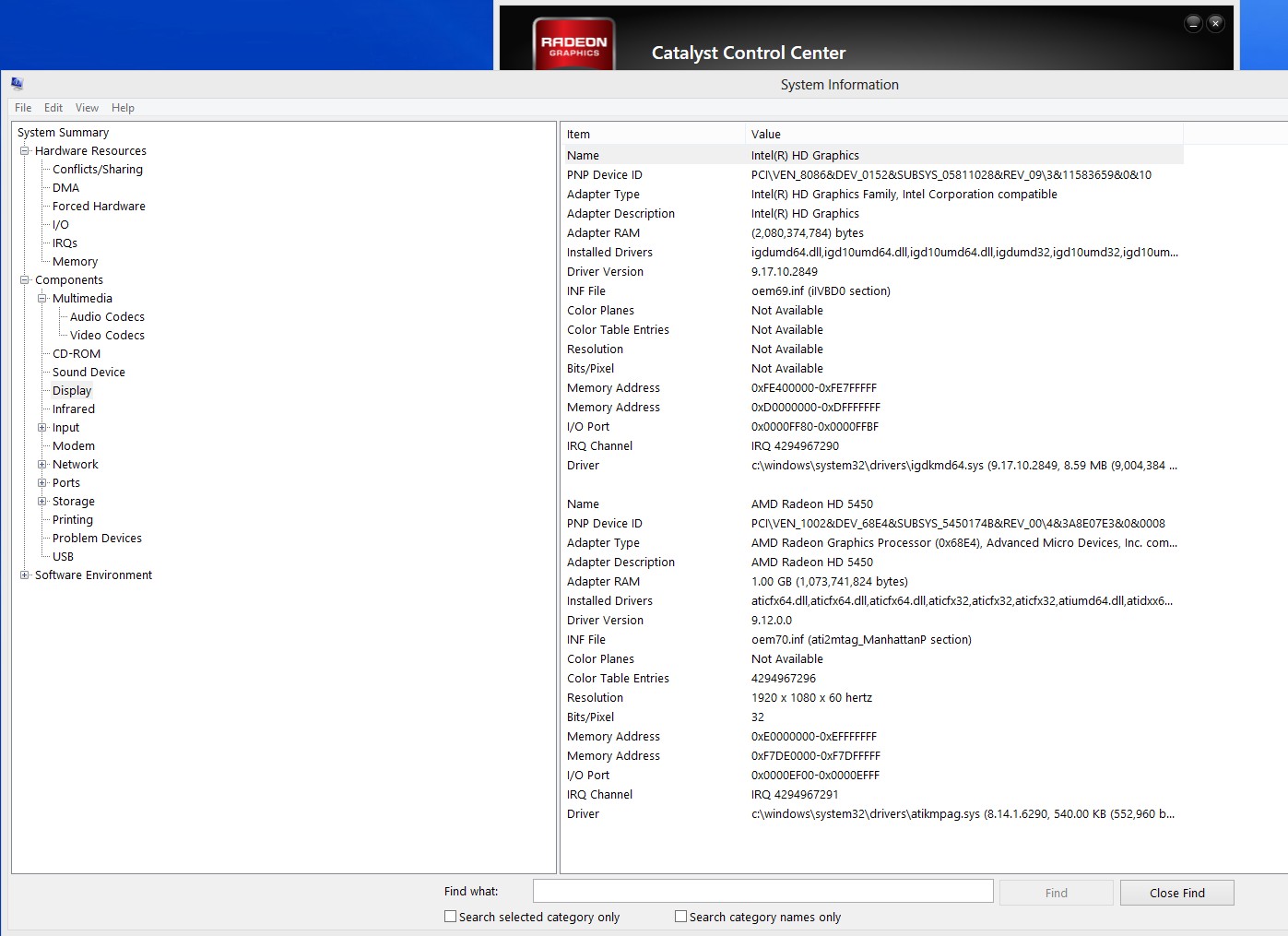This screenshot has width=1288, height=936.
Task: Tick the 'Search category names only' checkbox
Action: coord(681,917)
